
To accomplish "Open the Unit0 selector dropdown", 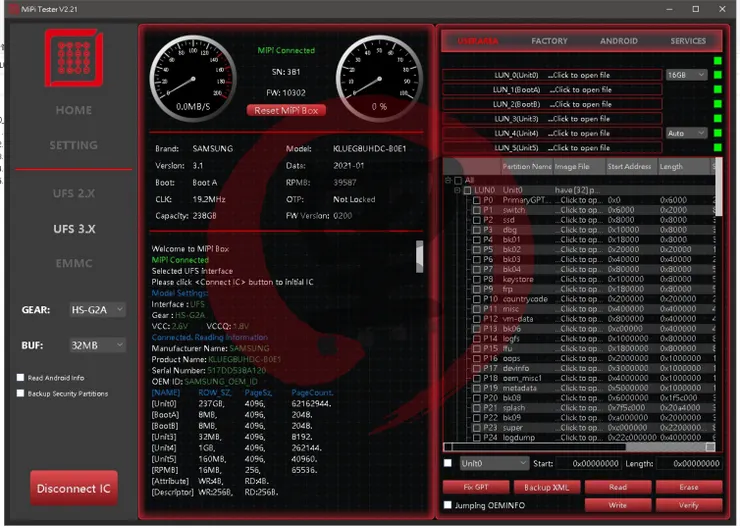I will (x=494, y=463).
